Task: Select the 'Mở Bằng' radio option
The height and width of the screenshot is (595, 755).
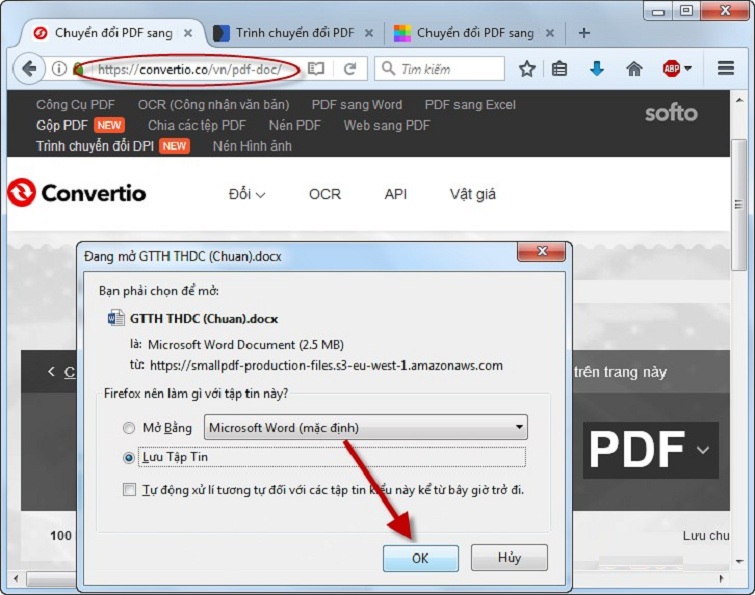Action: (129, 428)
